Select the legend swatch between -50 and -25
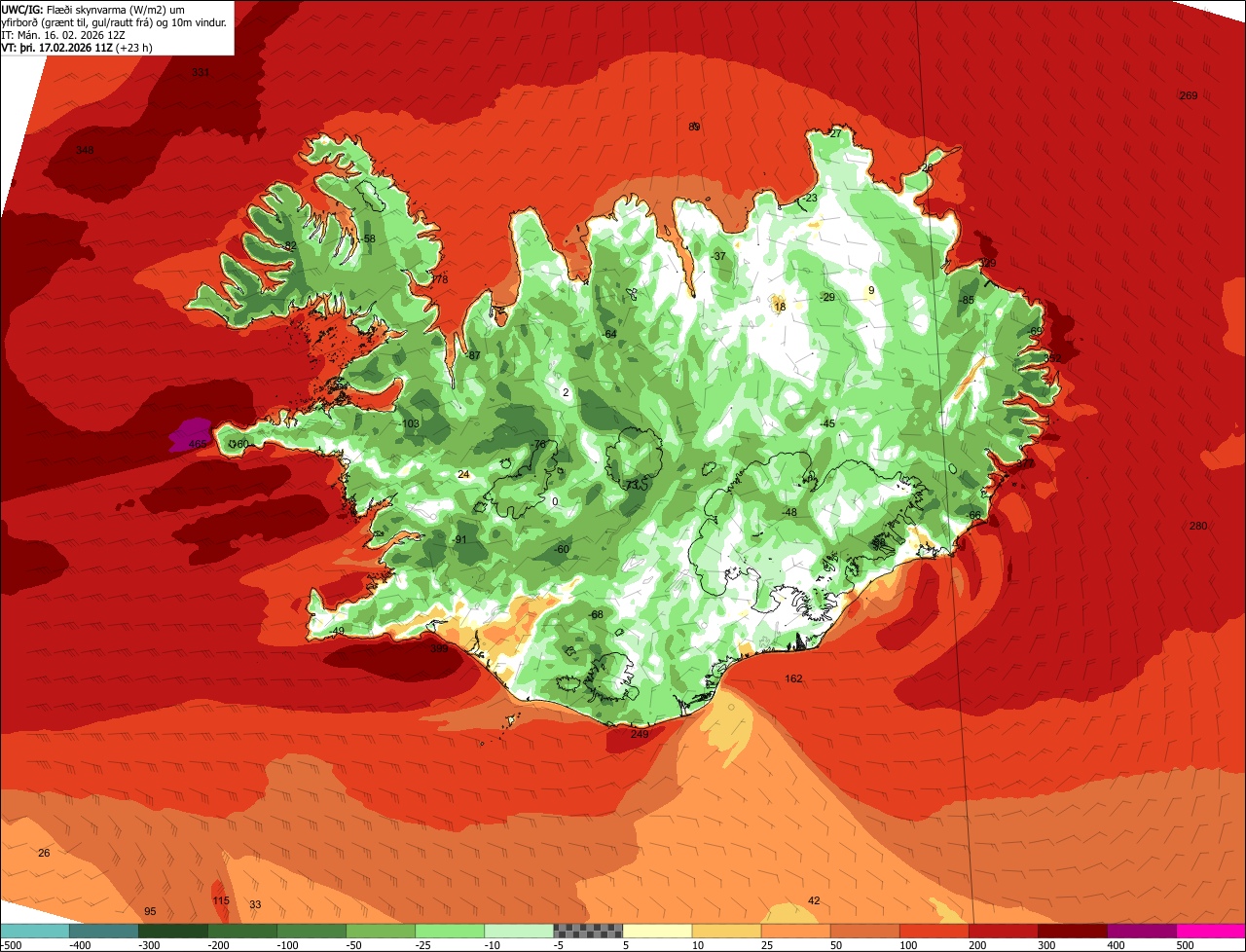1246x952 pixels. [x=380, y=931]
